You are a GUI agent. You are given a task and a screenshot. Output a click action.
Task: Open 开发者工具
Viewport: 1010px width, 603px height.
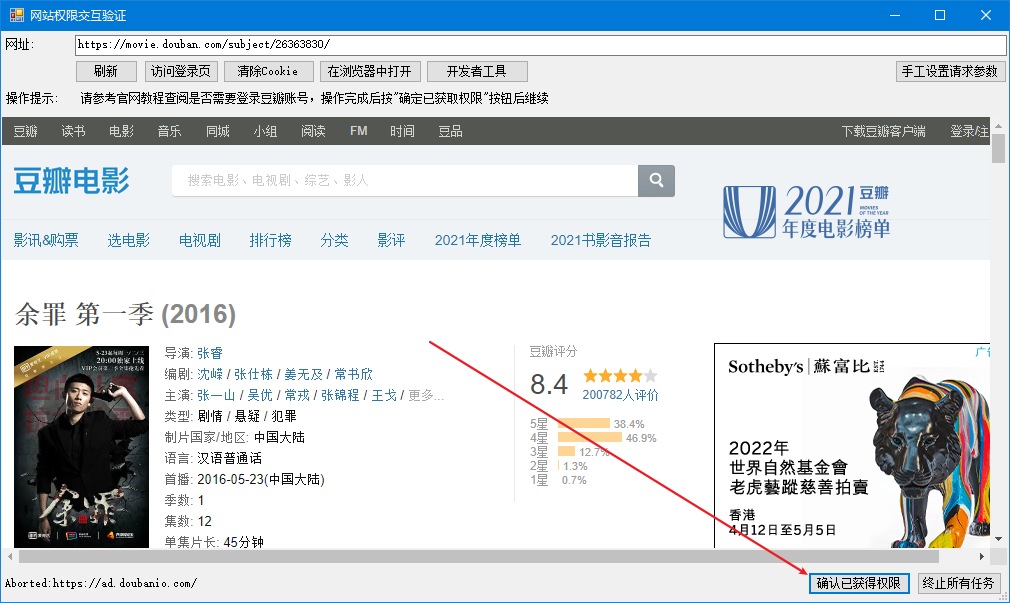pos(477,72)
